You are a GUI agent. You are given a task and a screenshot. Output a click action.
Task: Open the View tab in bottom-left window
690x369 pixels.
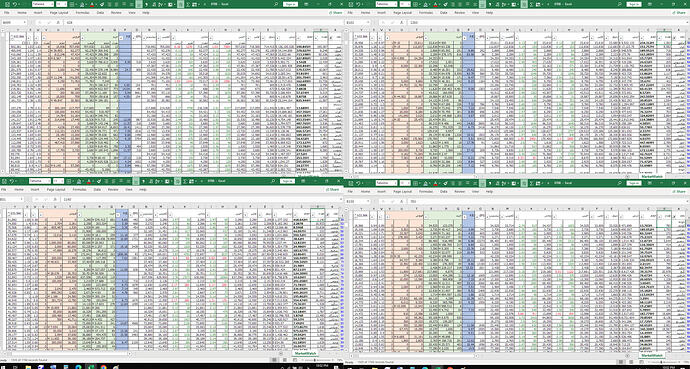click(128, 190)
